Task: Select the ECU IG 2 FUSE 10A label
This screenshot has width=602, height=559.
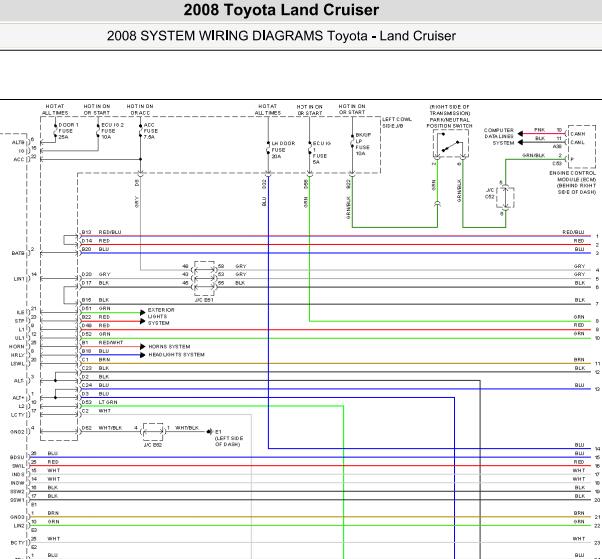Action: pos(112,131)
